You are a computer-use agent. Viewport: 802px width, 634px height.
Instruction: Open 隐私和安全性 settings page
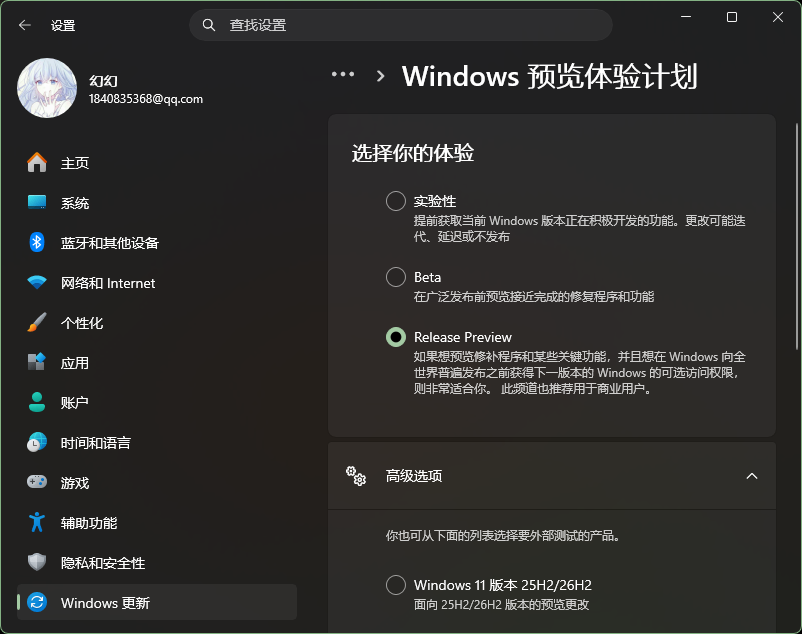[x=157, y=562]
